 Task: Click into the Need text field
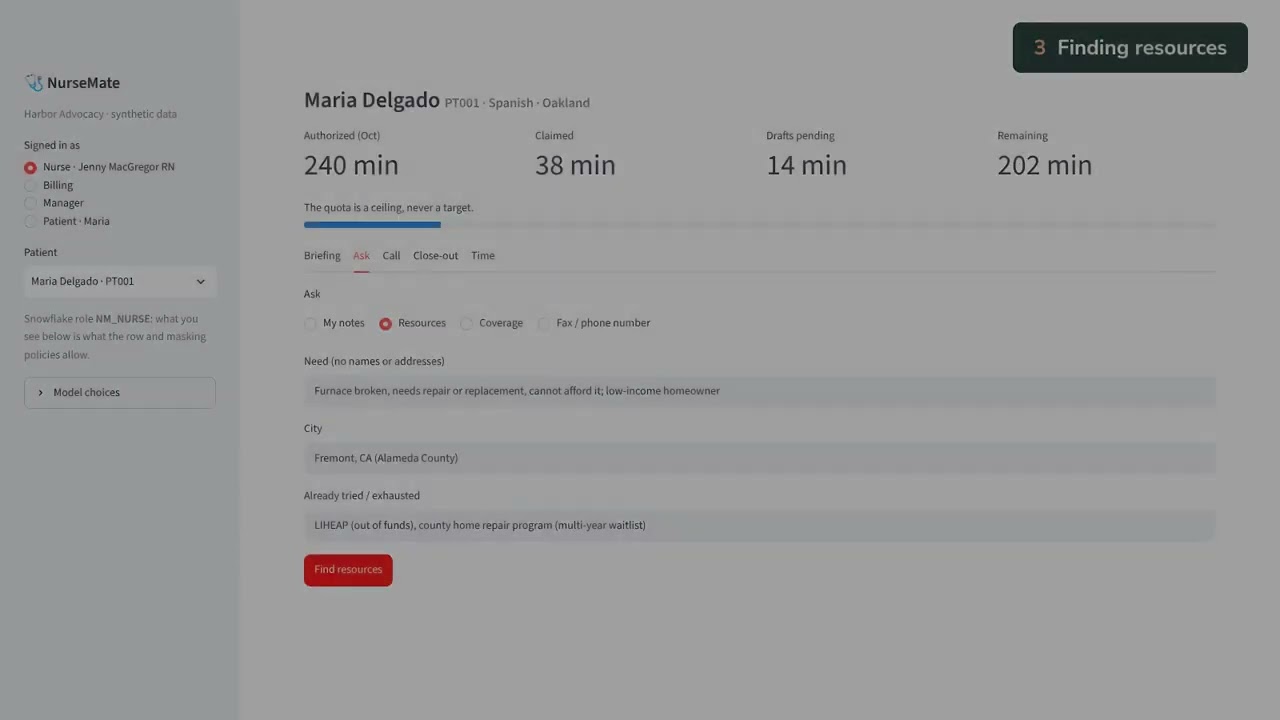pyautogui.click(x=760, y=391)
